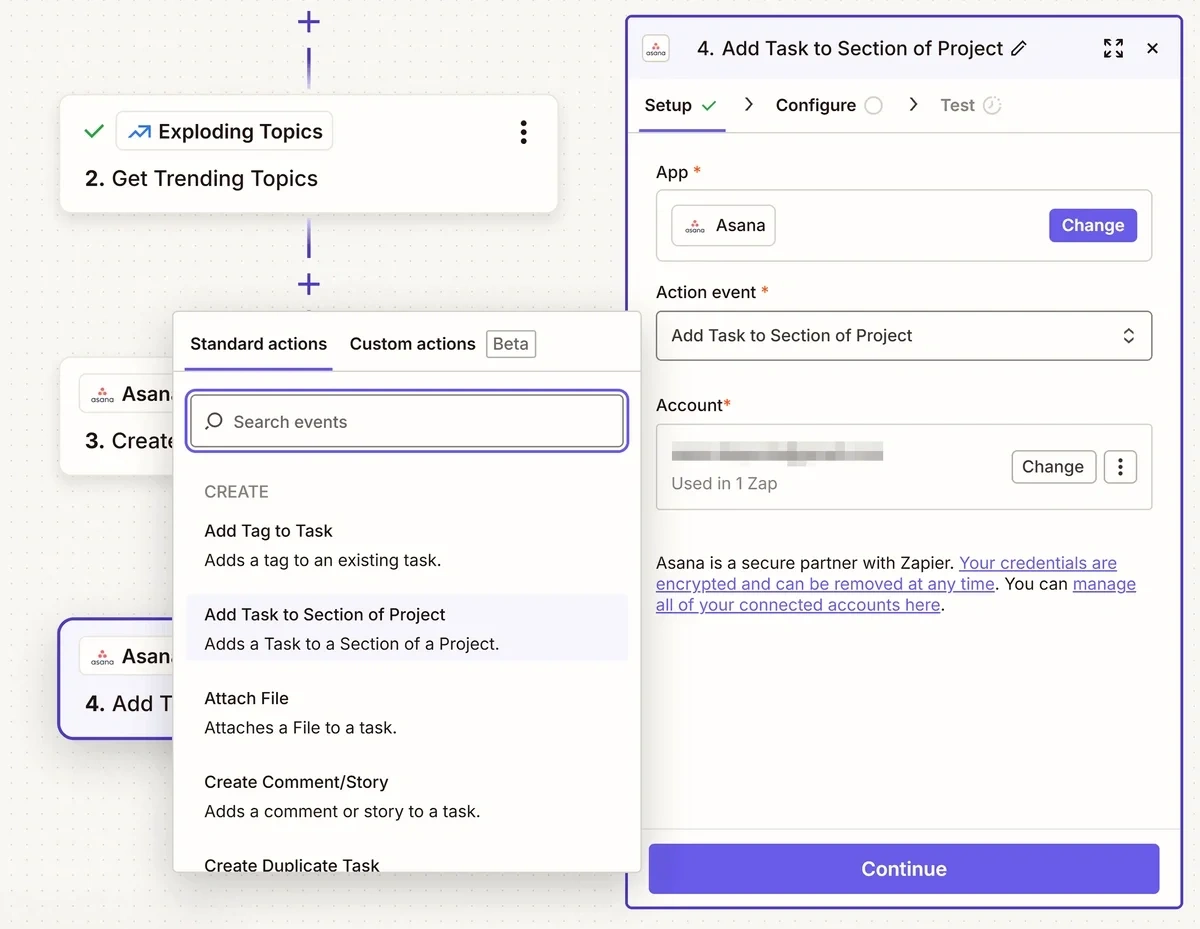Click the Exploding Topics app badge

[224, 131]
